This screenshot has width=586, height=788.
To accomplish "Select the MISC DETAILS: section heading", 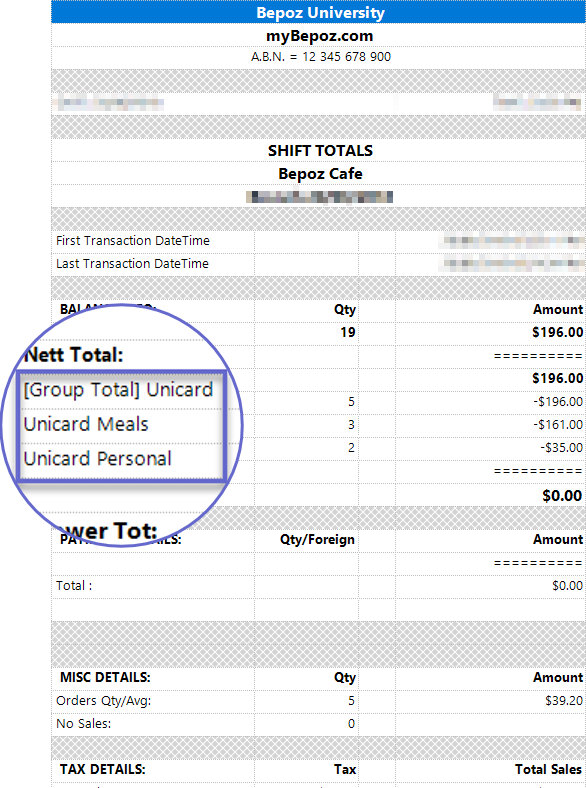I will tap(105, 678).
